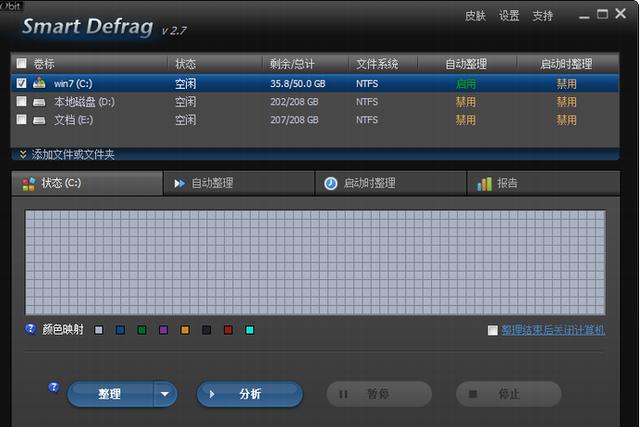The width and height of the screenshot is (640, 427).
Task: Click the 卷标 column header
Action: click(44, 64)
